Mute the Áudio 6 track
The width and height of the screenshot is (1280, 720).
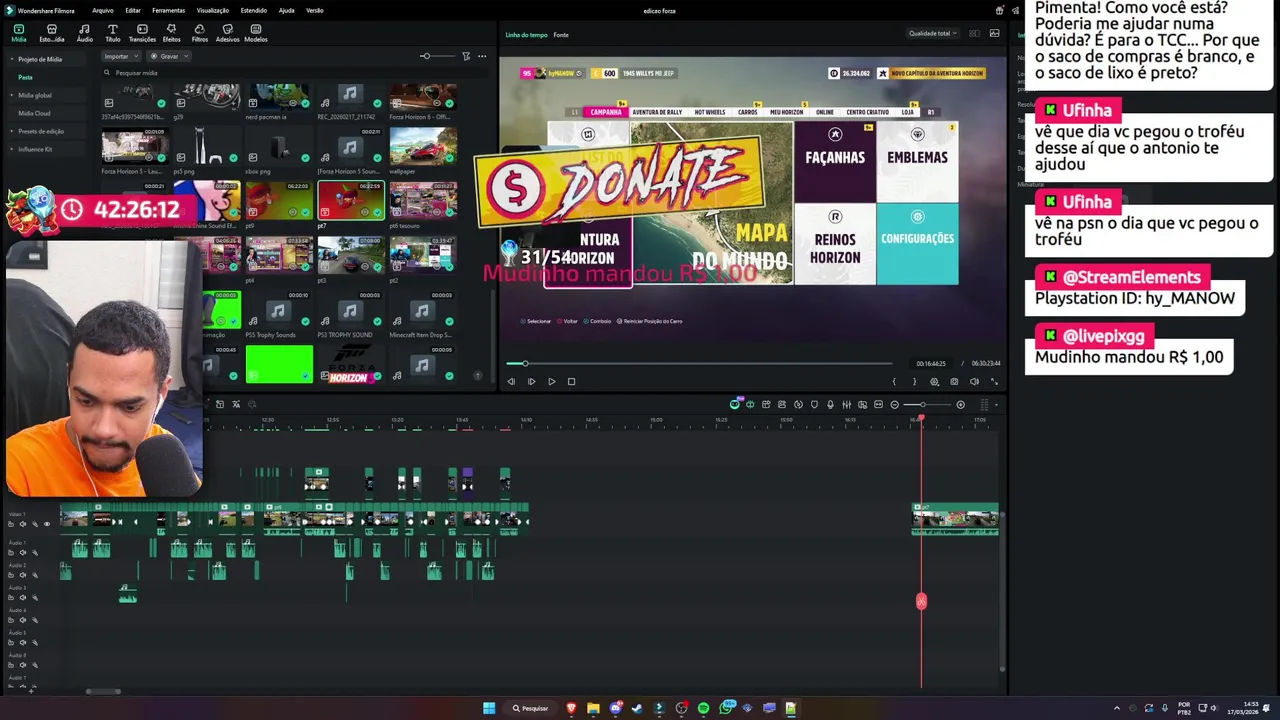click(x=23, y=665)
